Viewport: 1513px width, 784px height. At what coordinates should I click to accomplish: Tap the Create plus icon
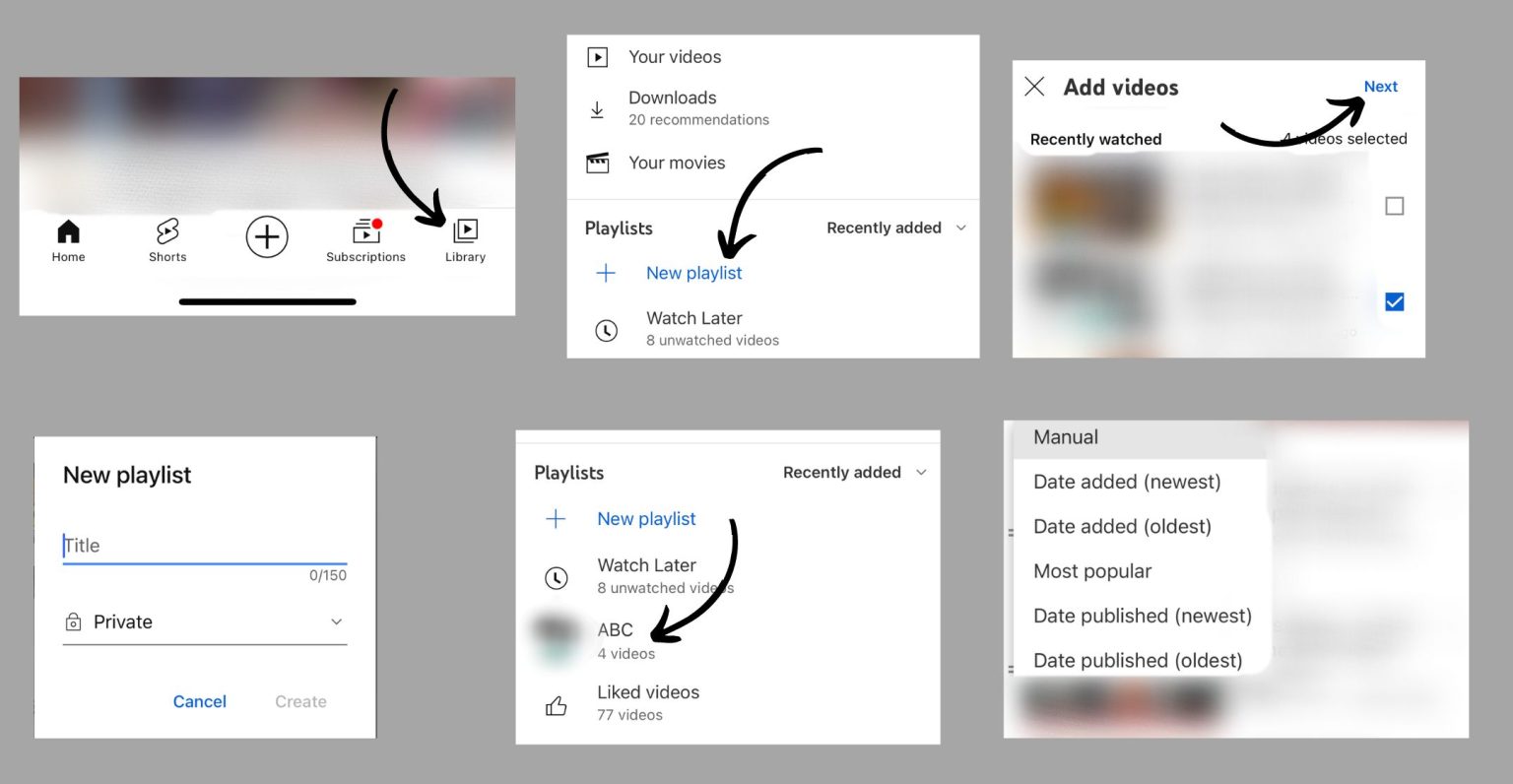(x=267, y=236)
